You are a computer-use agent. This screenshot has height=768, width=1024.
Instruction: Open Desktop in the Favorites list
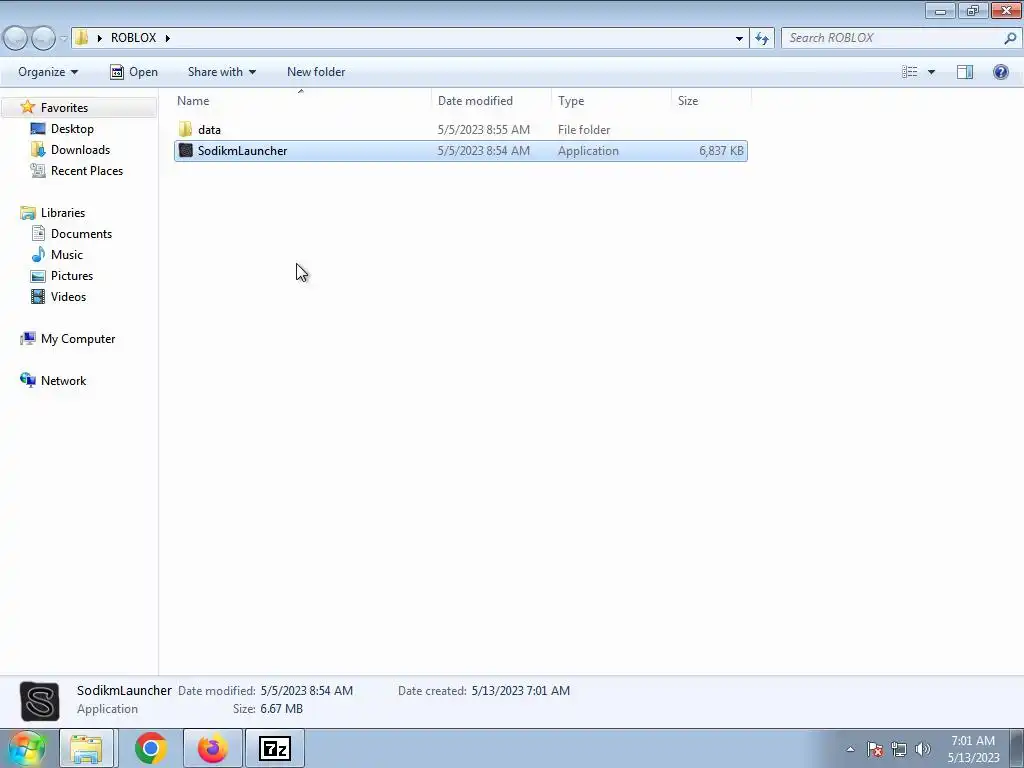[x=72, y=129]
